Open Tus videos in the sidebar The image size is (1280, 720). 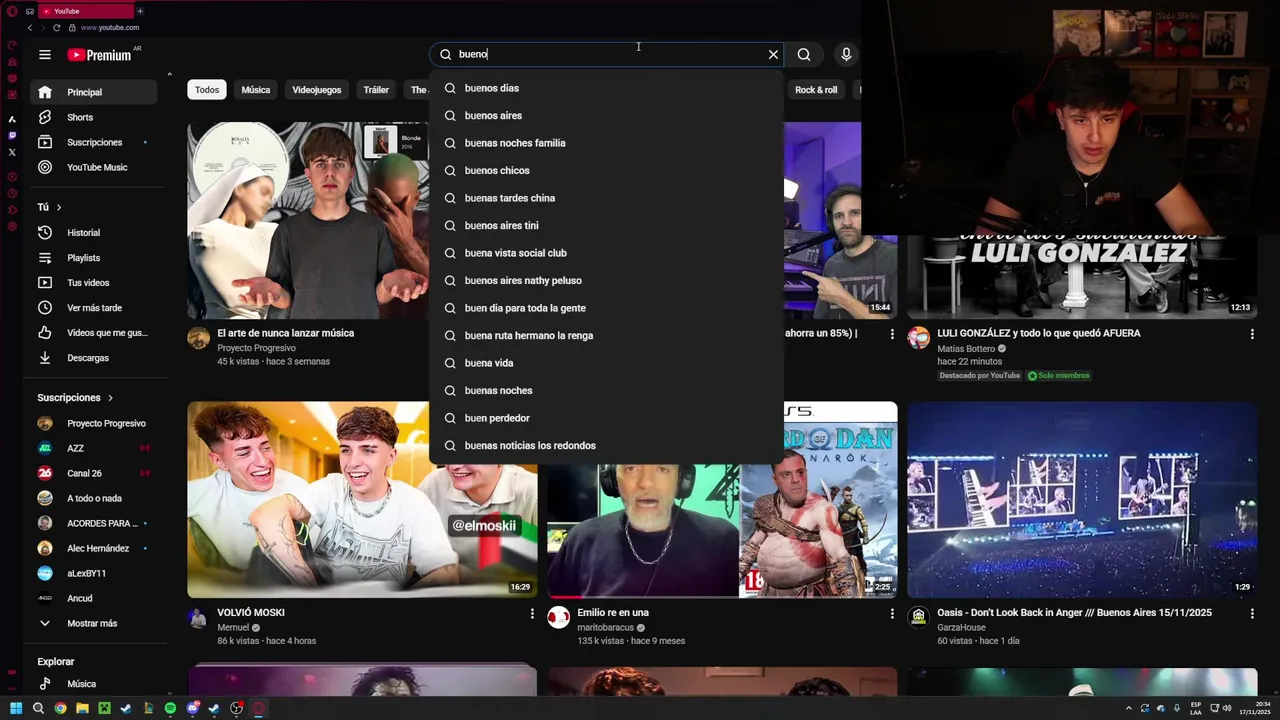(x=94, y=283)
